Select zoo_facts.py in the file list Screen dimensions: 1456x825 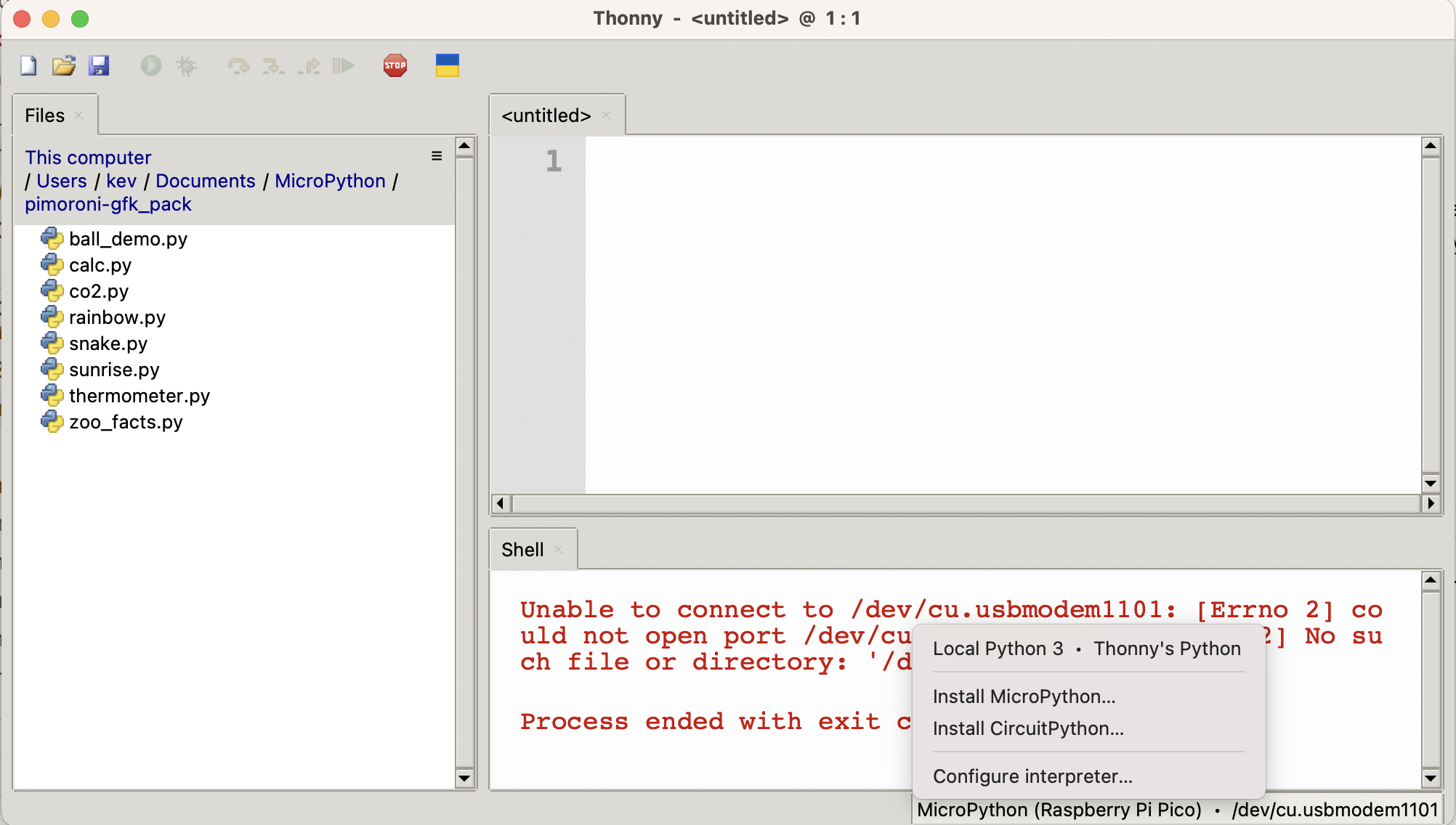126,422
